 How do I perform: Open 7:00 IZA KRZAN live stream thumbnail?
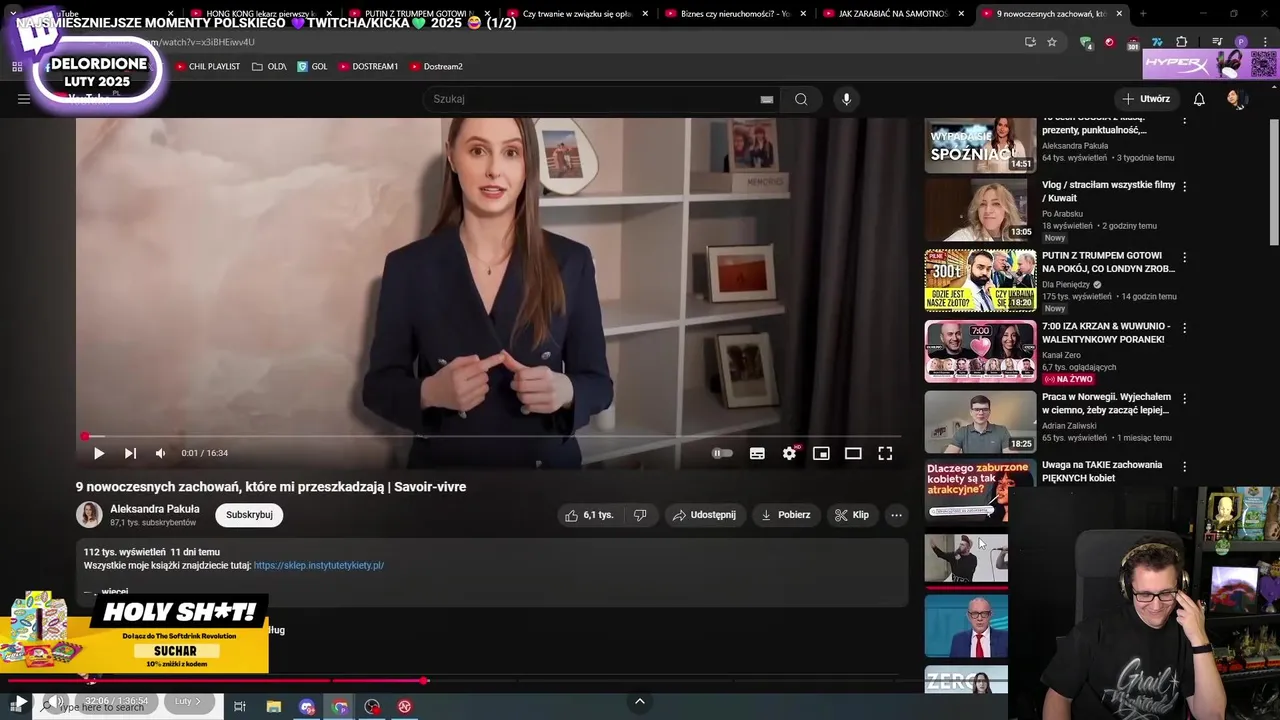(980, 351)
